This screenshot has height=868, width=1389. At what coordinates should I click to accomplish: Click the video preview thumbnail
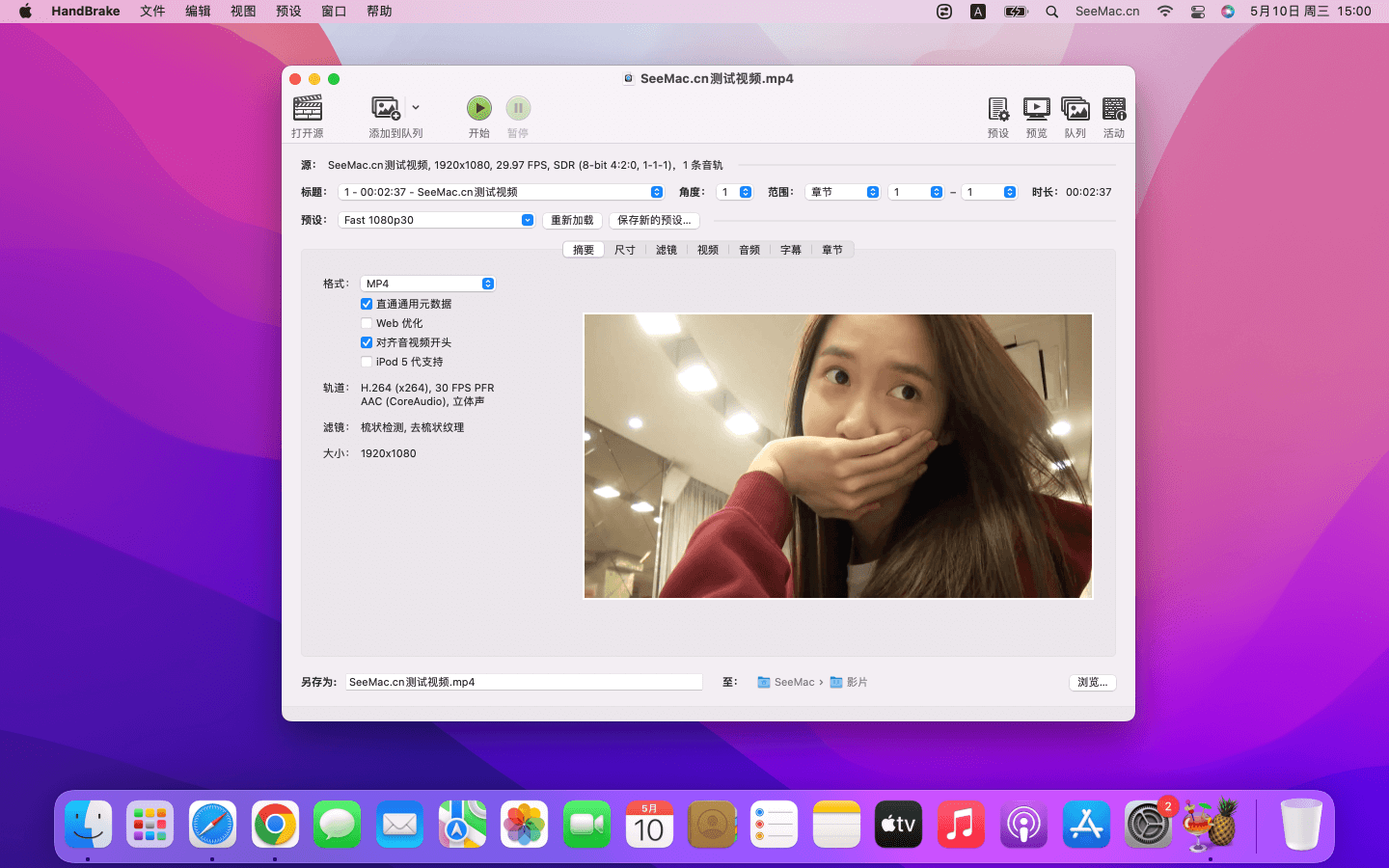click(x=838, y=456)
